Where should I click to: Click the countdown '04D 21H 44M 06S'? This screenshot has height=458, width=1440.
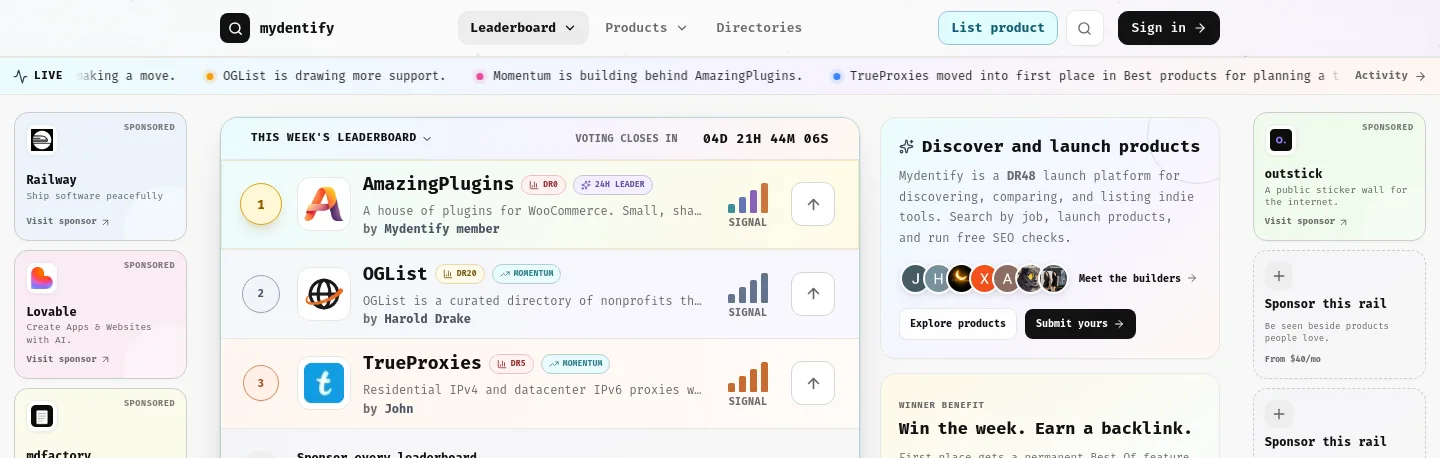[x=766, y=138]
